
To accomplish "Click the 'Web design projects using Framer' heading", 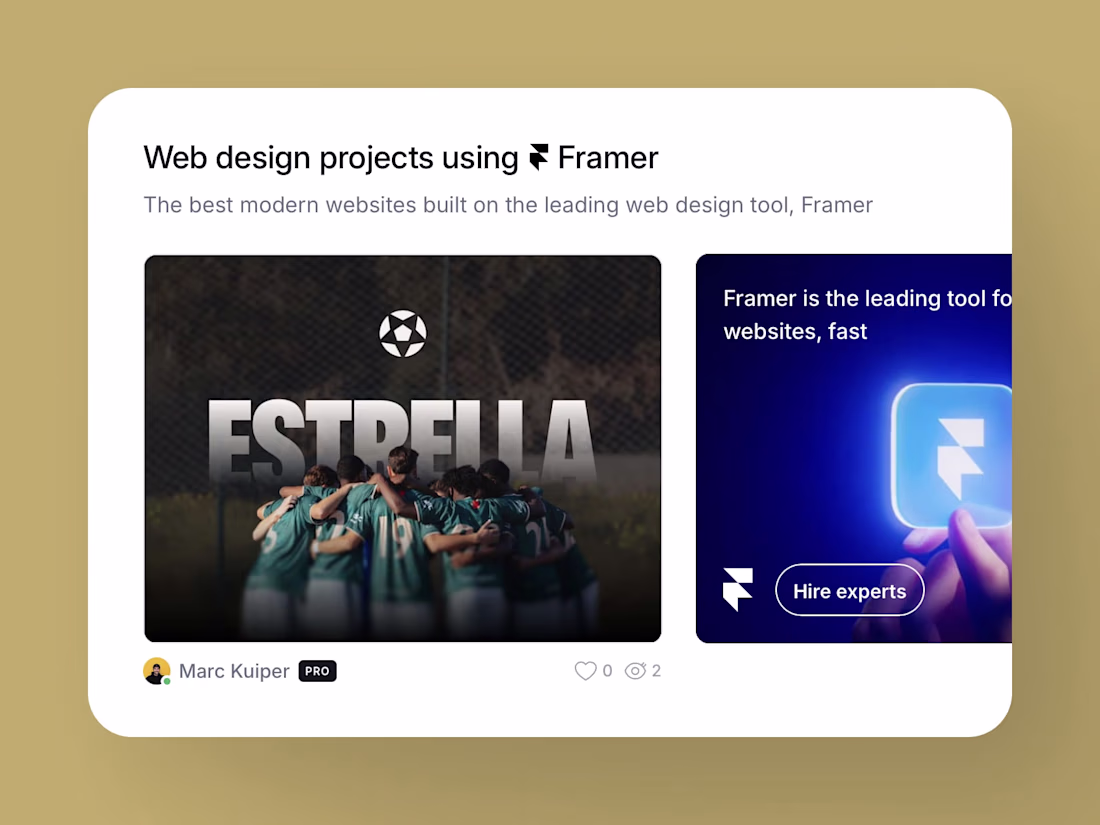I will click(401, 157).
